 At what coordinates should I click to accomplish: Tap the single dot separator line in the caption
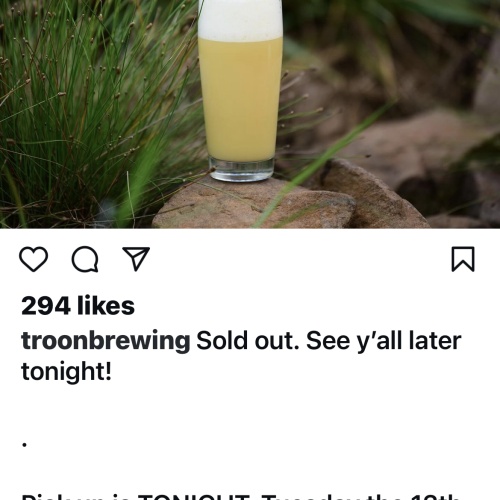click(25, 444)
